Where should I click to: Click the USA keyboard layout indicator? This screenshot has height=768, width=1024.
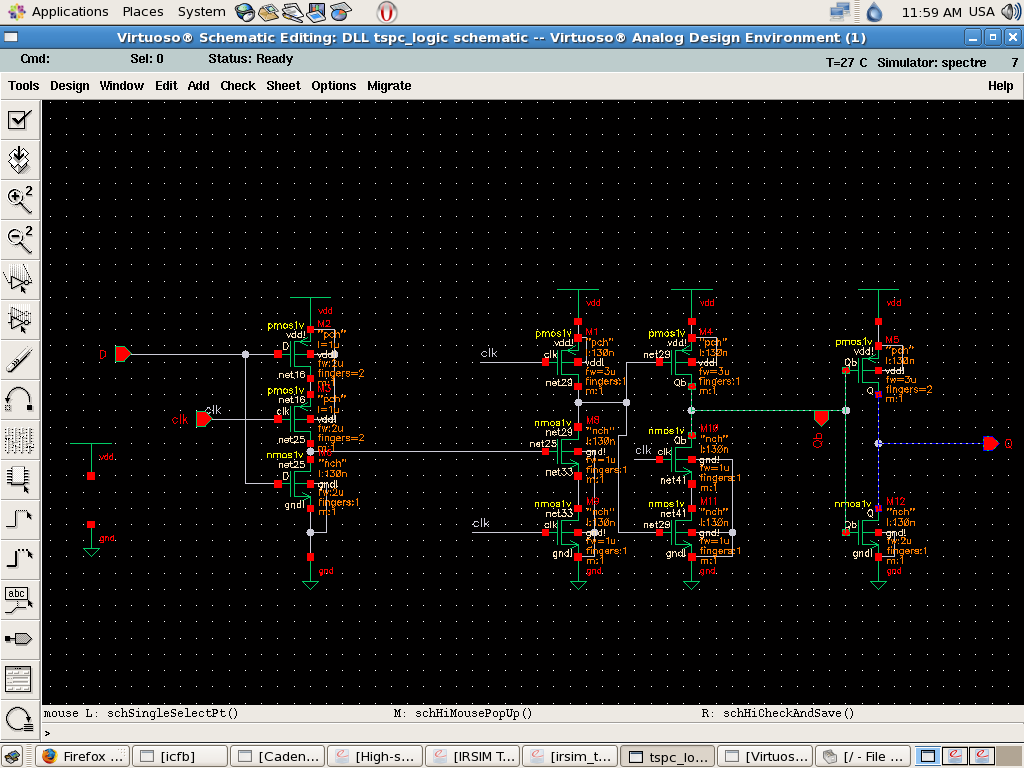click(x=982, y=12)
